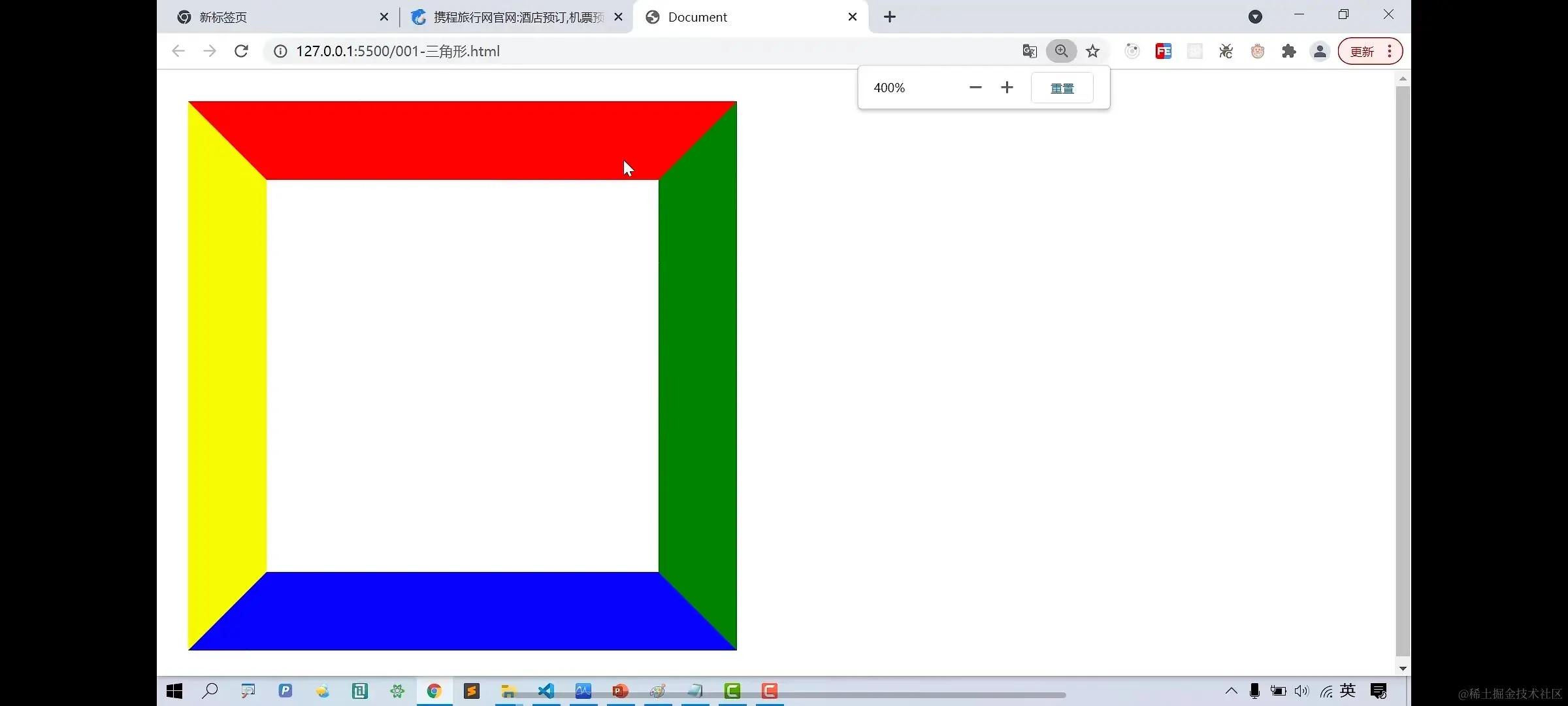Open Visual Studio Code from the taskbar
Screen dimensions: 1568x706
(546, 691)
